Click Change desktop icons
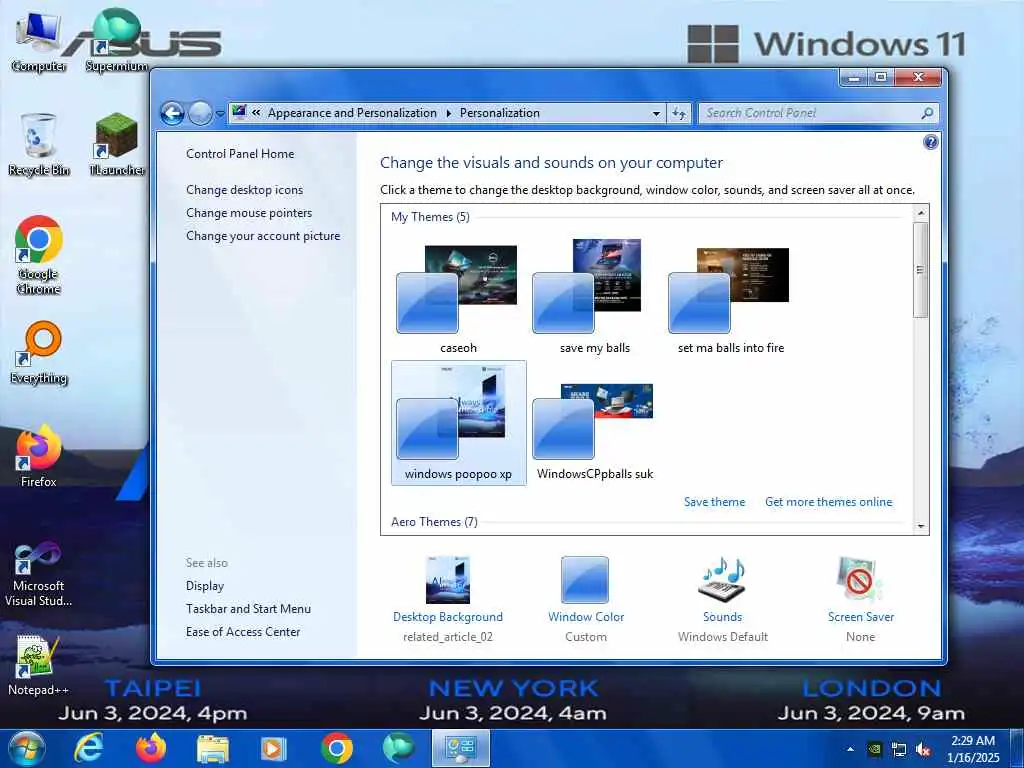1024x768 pixels. 244,190
